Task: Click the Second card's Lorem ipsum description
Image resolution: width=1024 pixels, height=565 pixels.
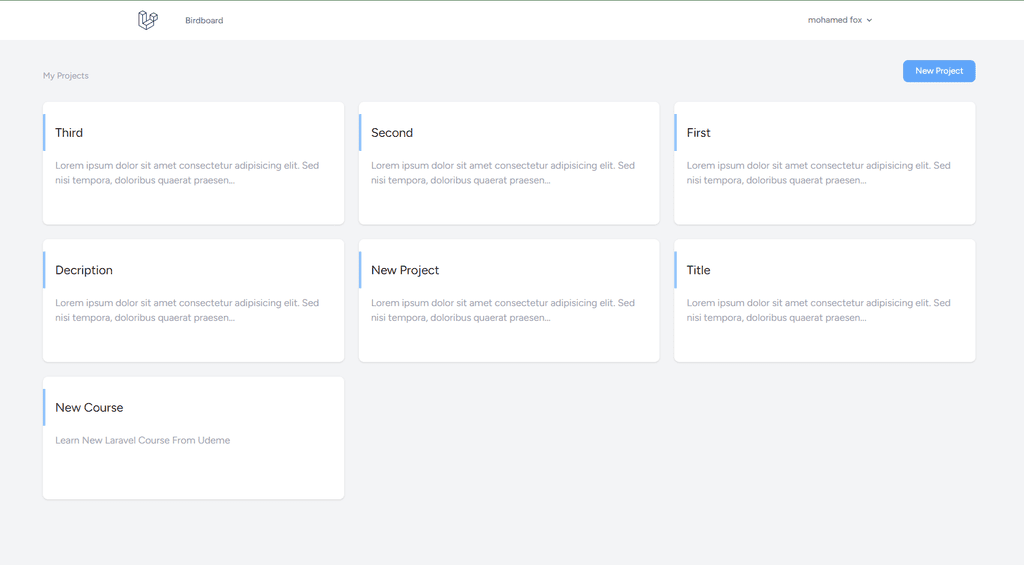Action: click(503, 173)
